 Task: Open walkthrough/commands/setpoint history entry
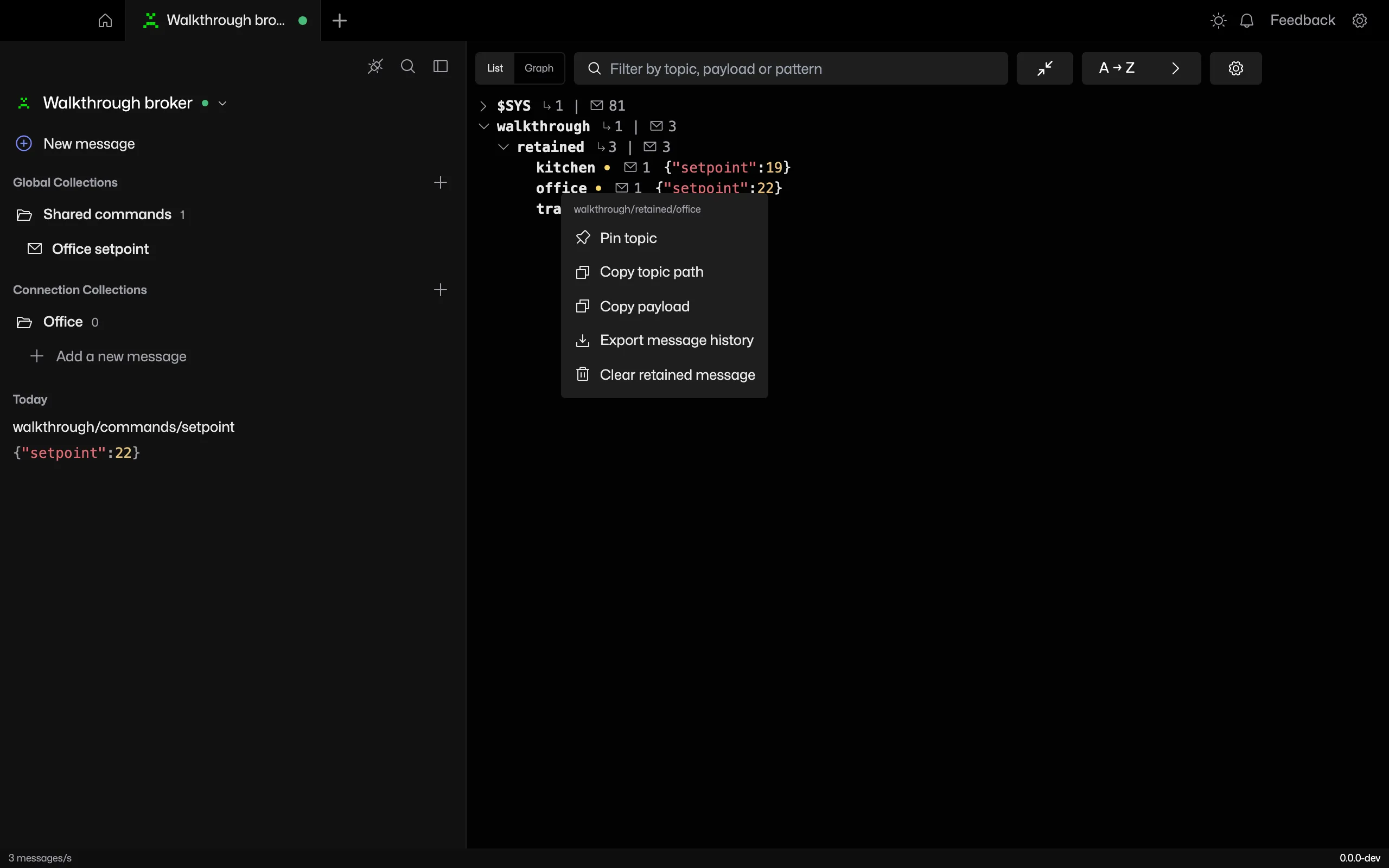click(123, 427)
